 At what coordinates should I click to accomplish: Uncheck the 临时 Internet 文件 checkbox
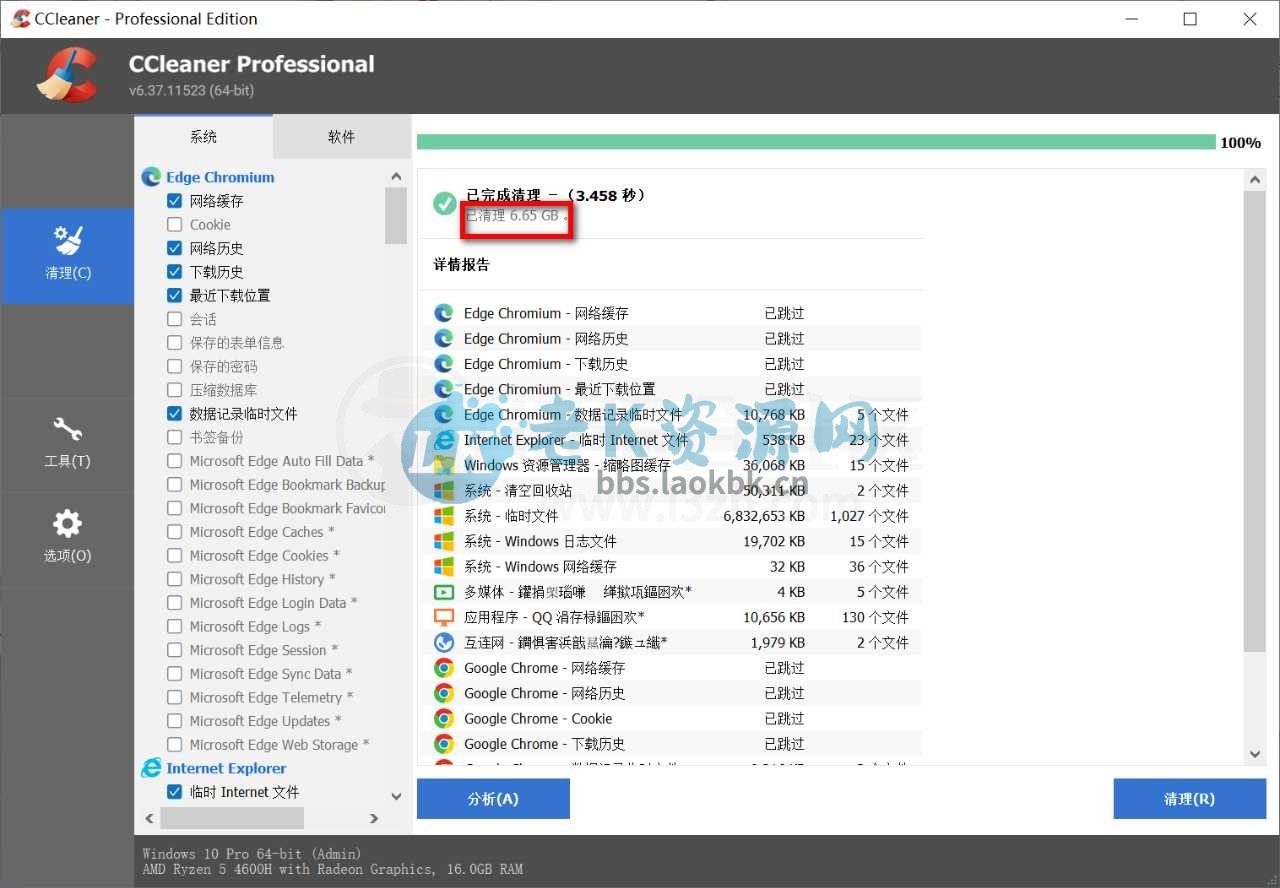pyautogui.click(x=174, y=792)
